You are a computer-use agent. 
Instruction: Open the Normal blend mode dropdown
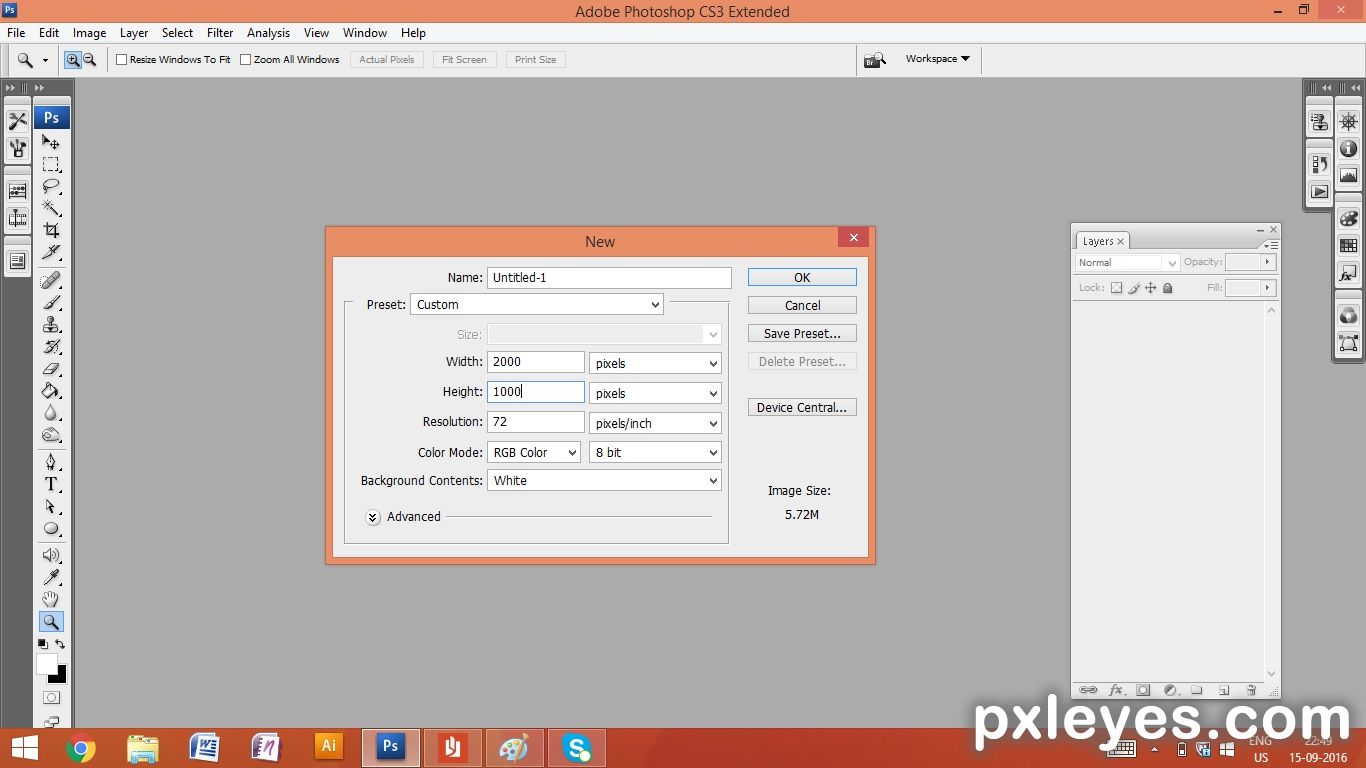[1128, 262]
